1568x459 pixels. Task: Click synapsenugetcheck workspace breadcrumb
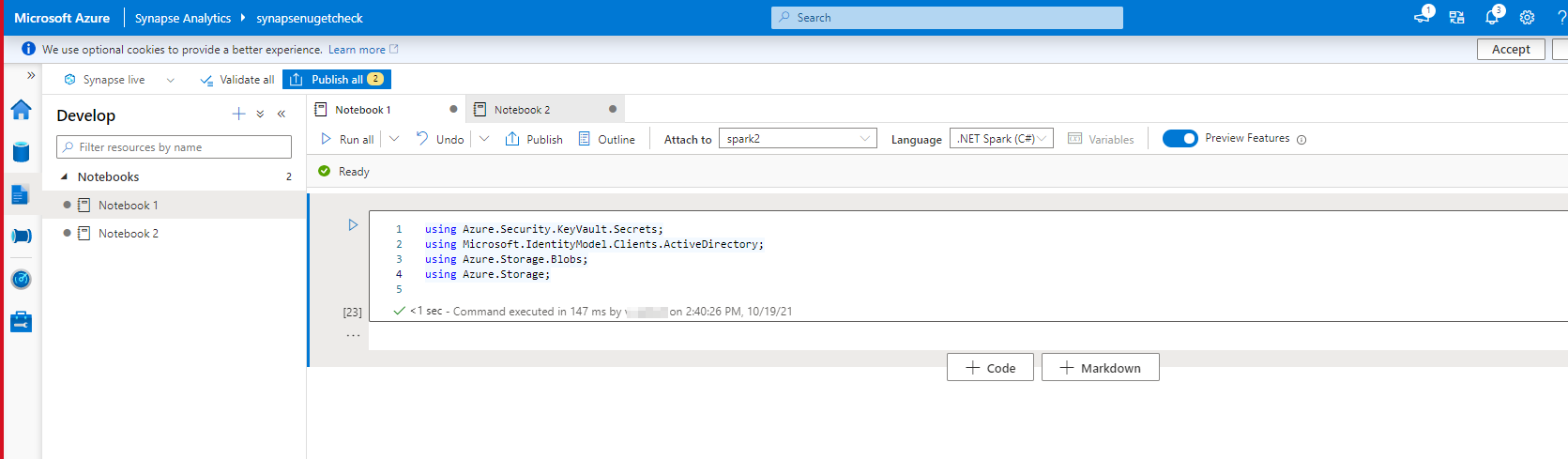pyautogui.click(x=310, y=18)
